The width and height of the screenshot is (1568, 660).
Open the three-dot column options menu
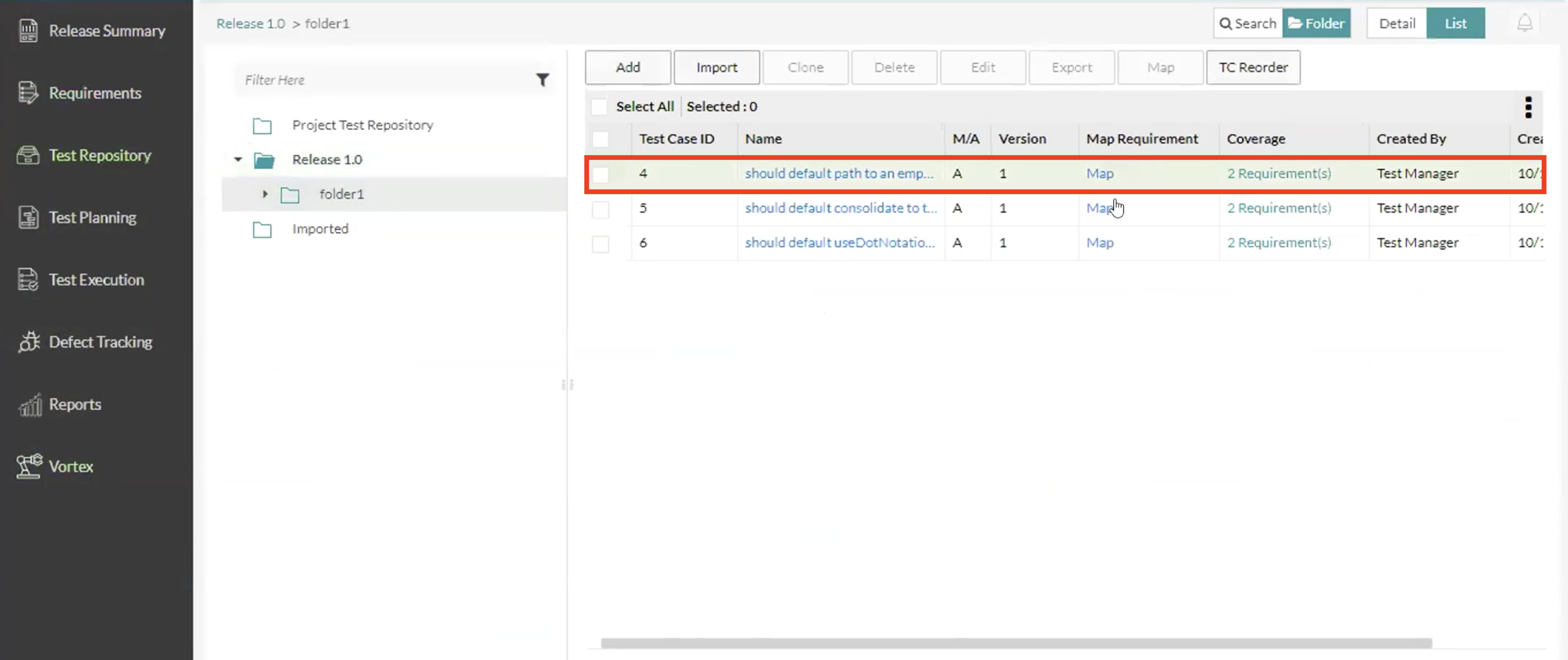point(1528,107)
